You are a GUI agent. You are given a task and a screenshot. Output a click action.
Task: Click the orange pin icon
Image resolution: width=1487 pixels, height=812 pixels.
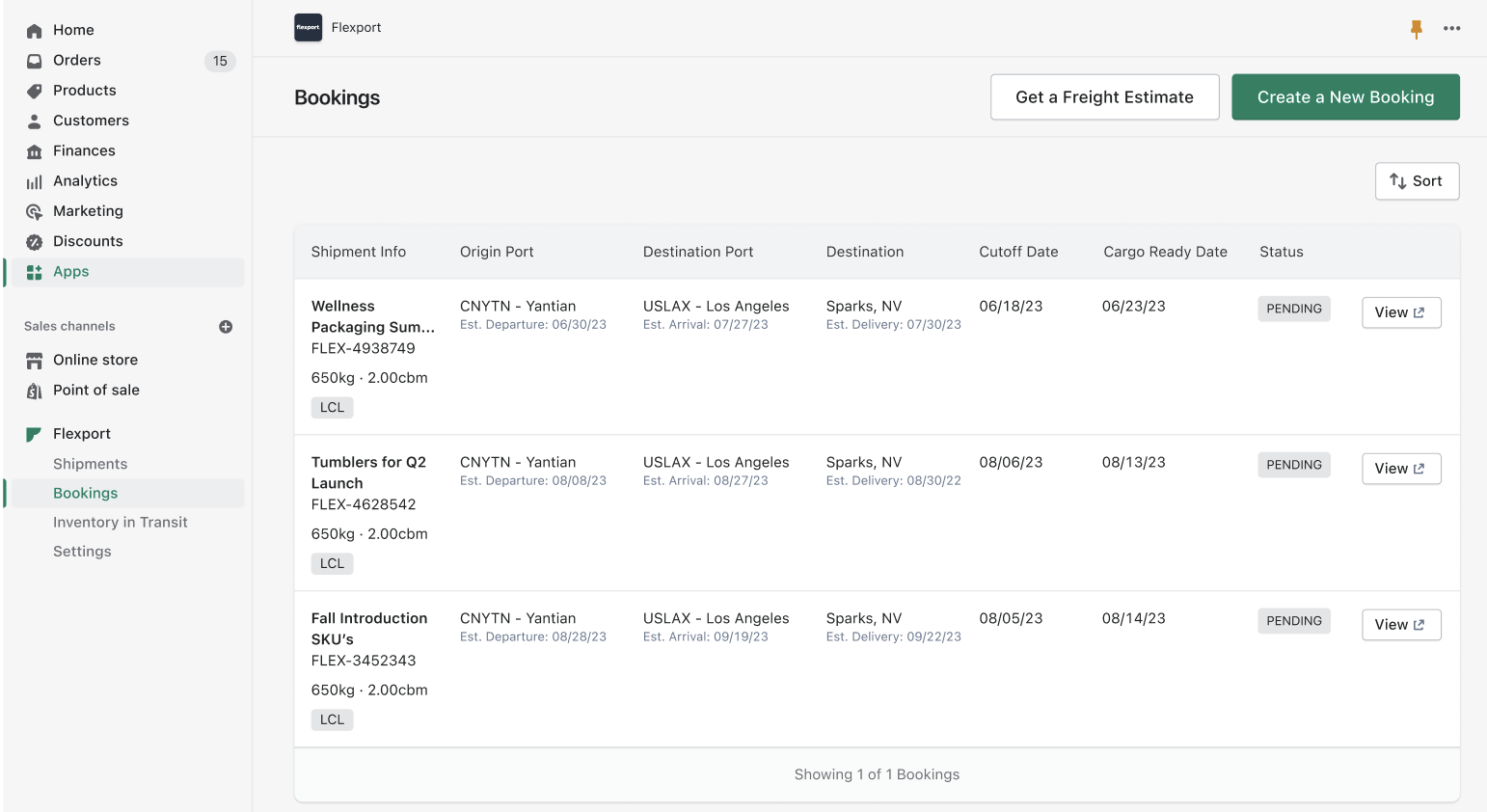(1416, 29)
